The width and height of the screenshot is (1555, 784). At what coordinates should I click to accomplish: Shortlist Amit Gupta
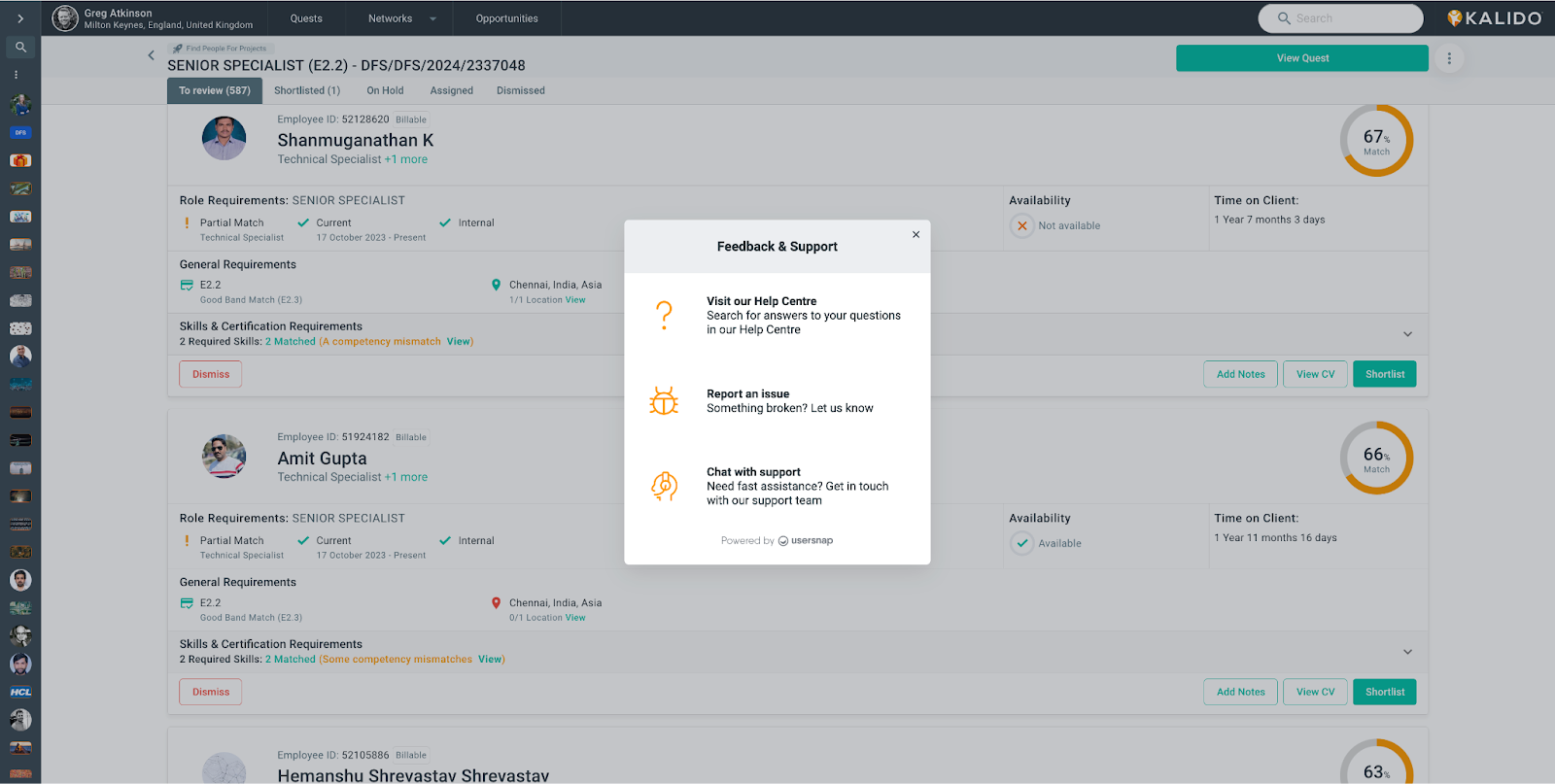[1384, 692]
